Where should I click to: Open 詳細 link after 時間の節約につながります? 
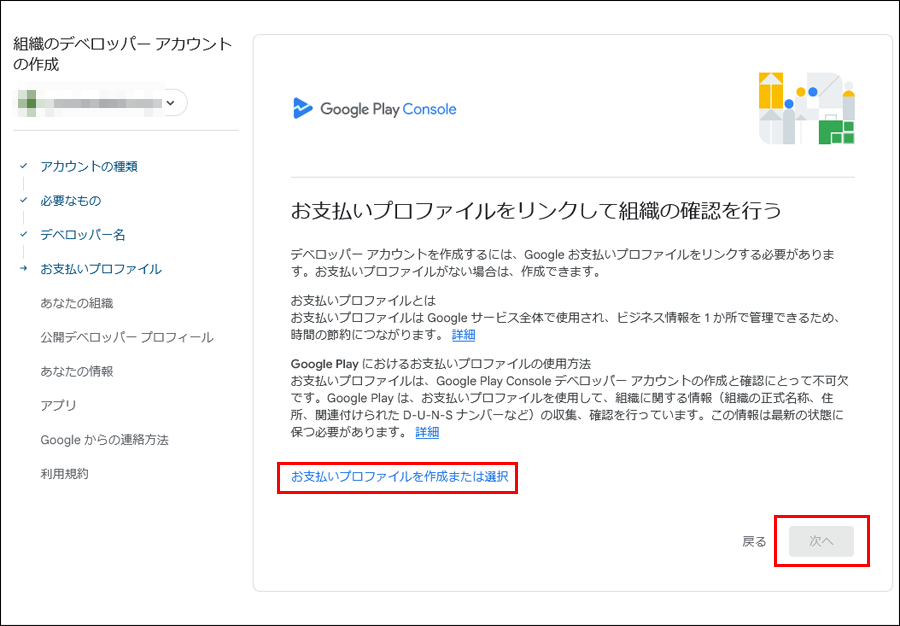pyautogui.click(x=463, y=335)
